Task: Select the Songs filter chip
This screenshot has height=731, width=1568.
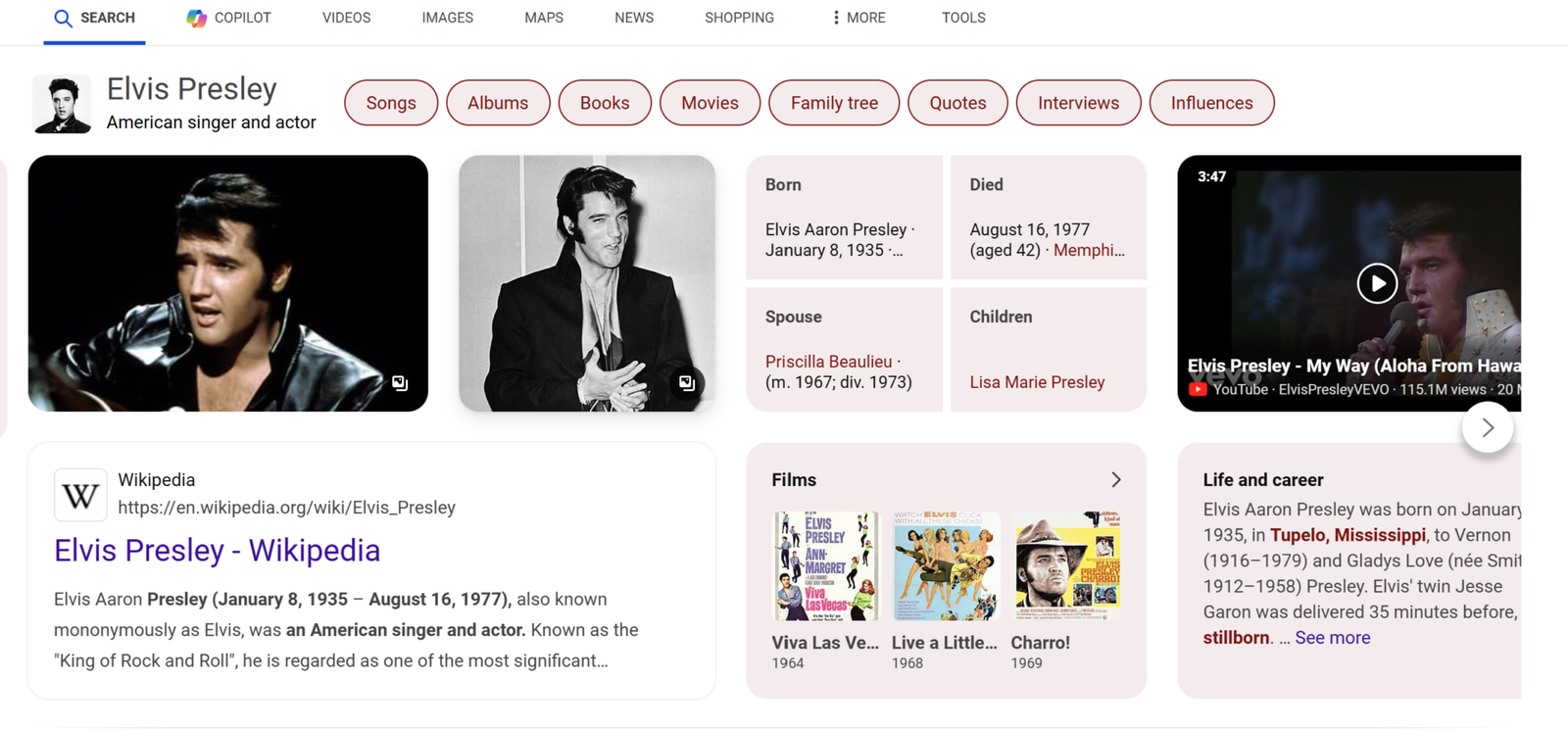Action: click(391, 103)
